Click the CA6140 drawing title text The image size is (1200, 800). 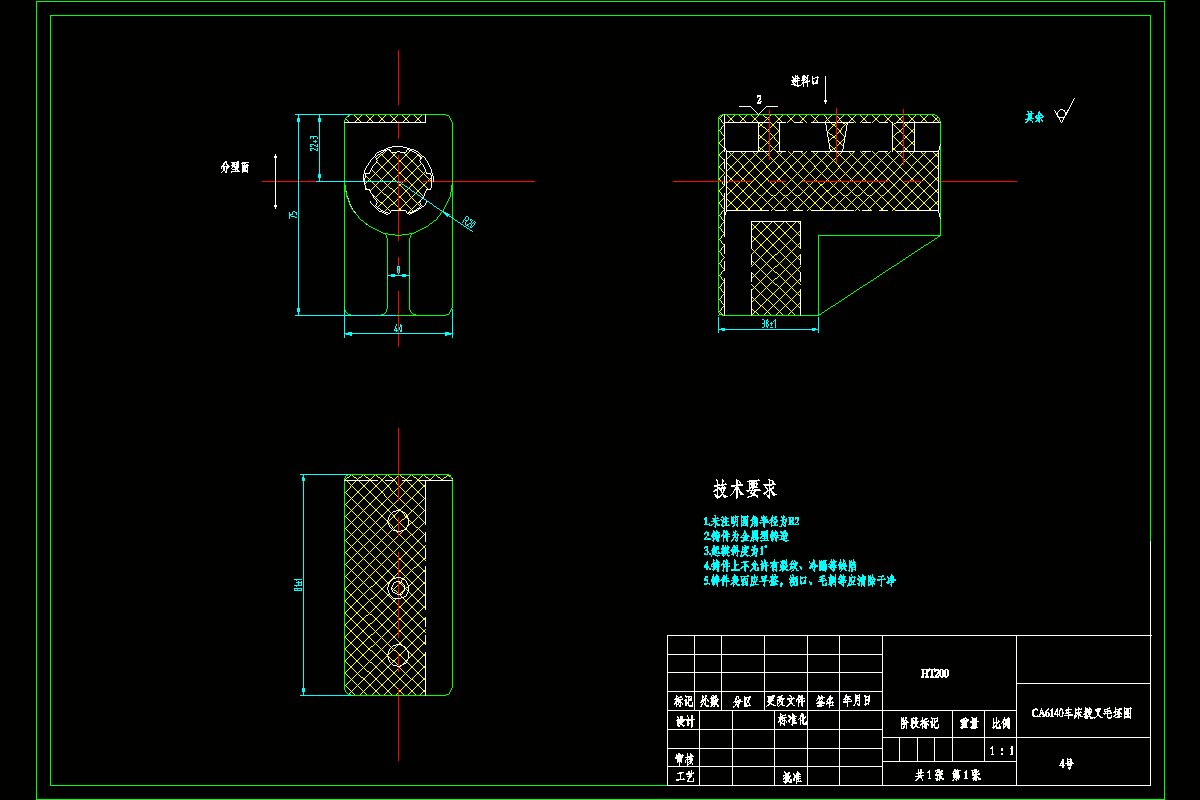(x=1082, y=714)
